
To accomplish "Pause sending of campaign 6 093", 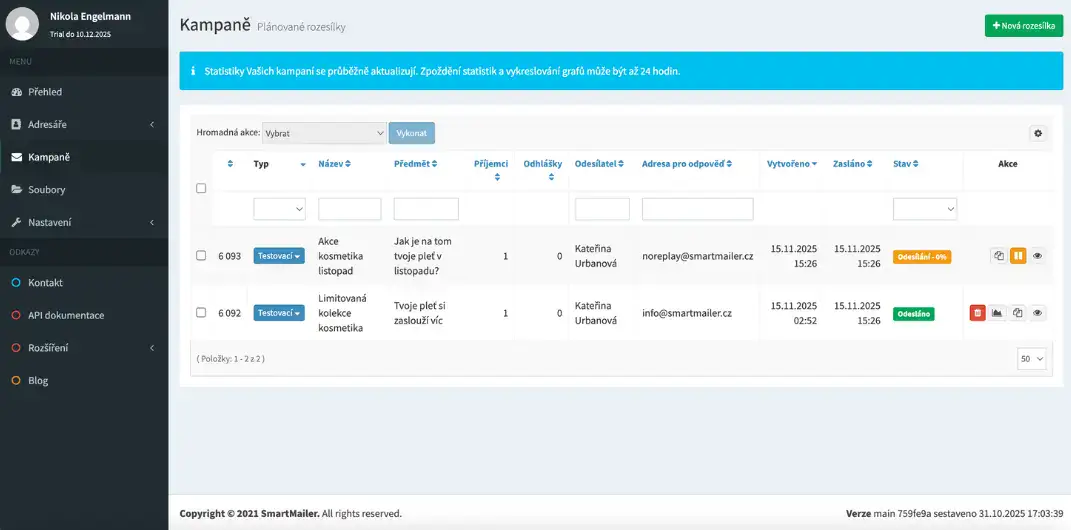I will (1018, 256).
